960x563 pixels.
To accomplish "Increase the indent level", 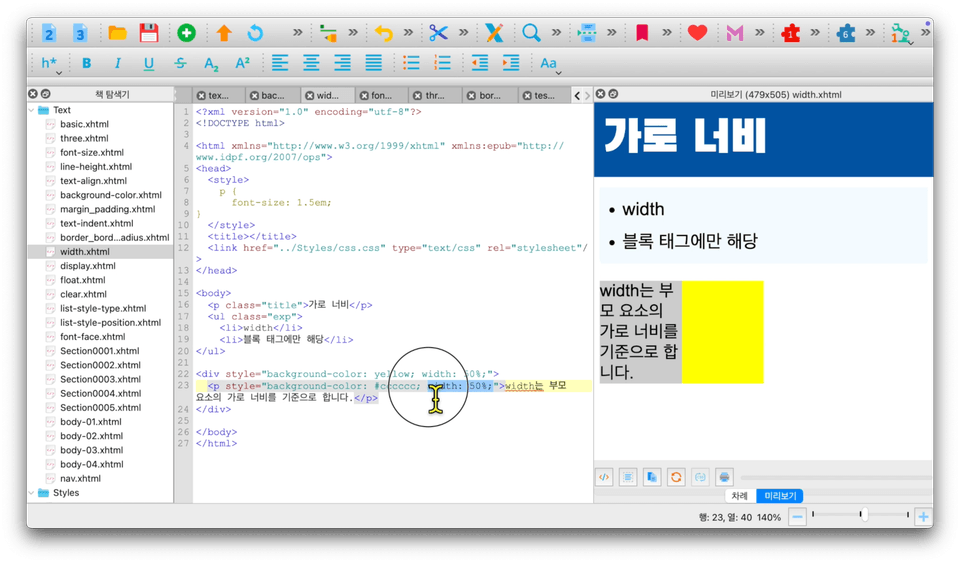I will coord(511,62).
